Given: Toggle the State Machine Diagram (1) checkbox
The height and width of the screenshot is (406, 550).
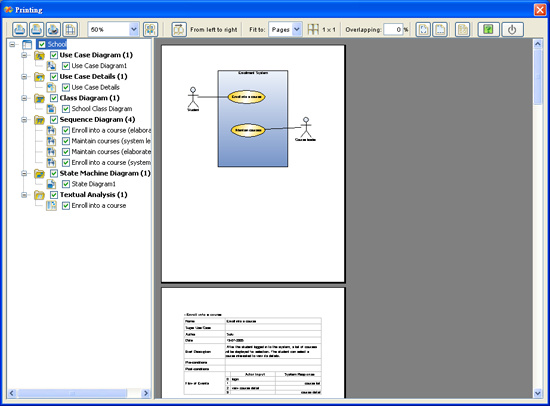Looking at the screenshot, I should (54, 173).
